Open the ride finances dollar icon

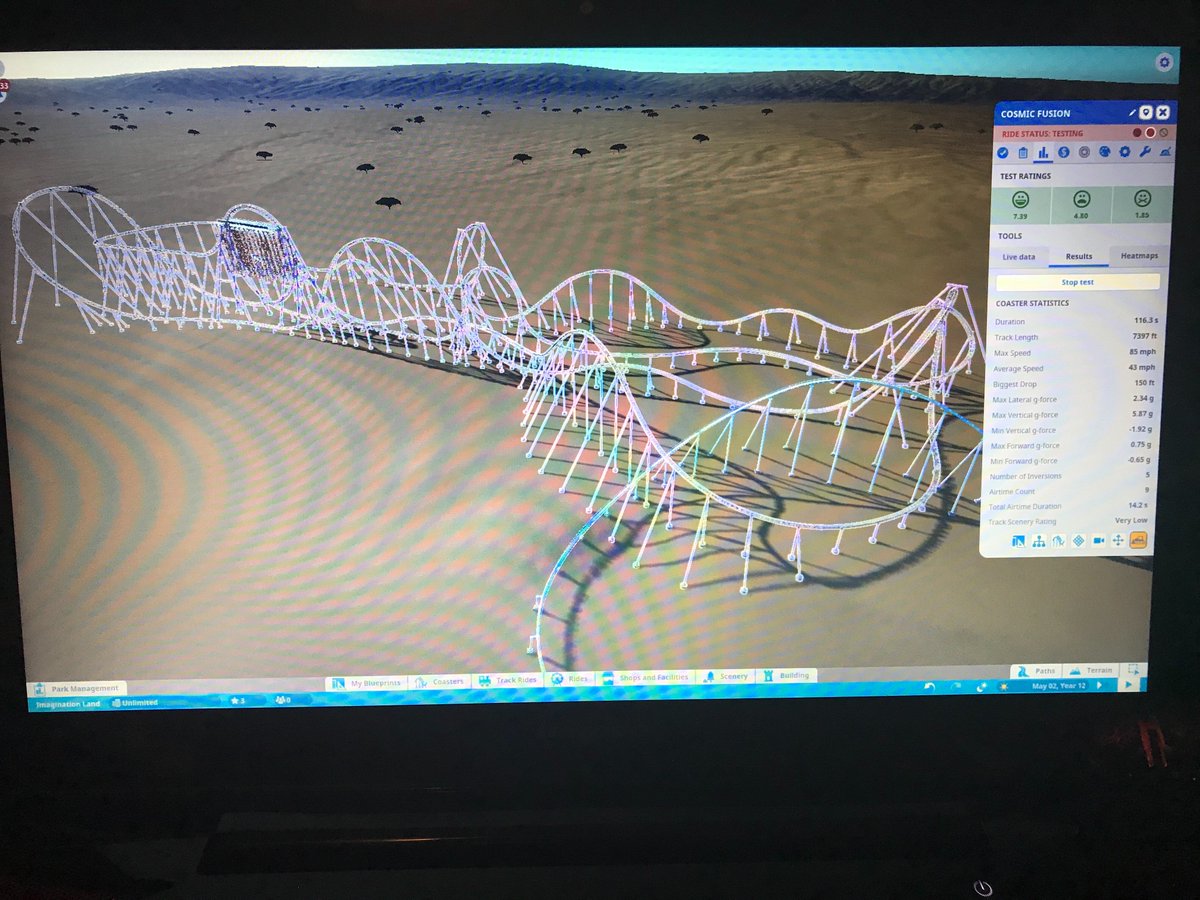click(x=1064, y=153)
